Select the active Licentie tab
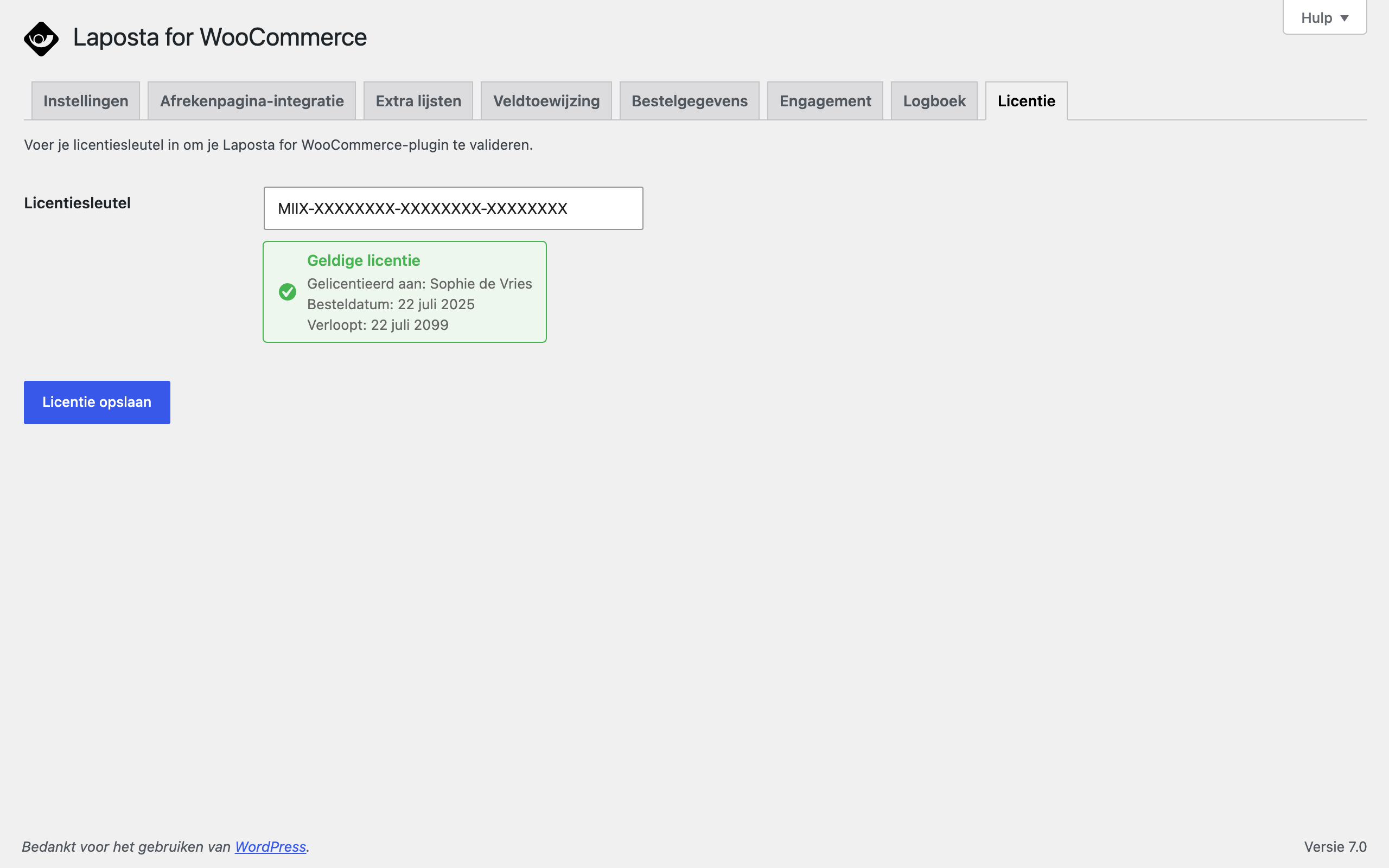The image size is (1389, 868). point(1026,101)
